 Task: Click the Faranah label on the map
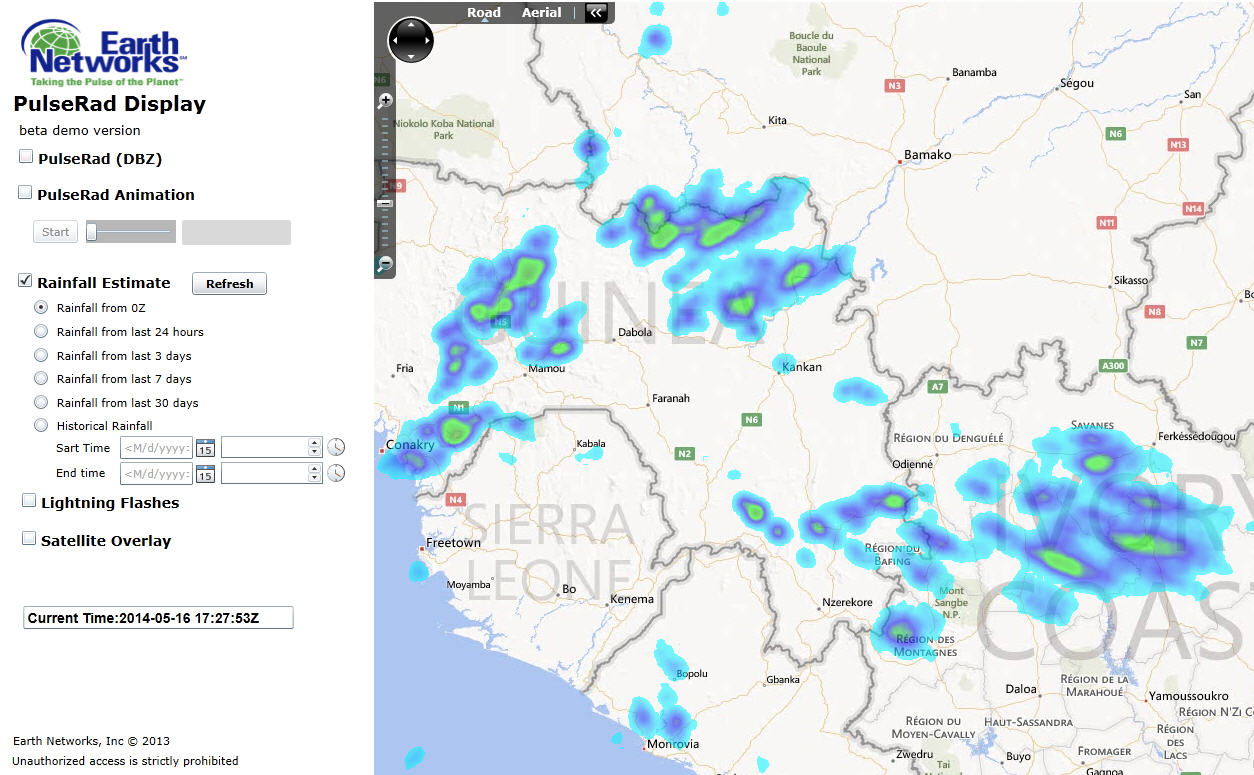[670, 399]
